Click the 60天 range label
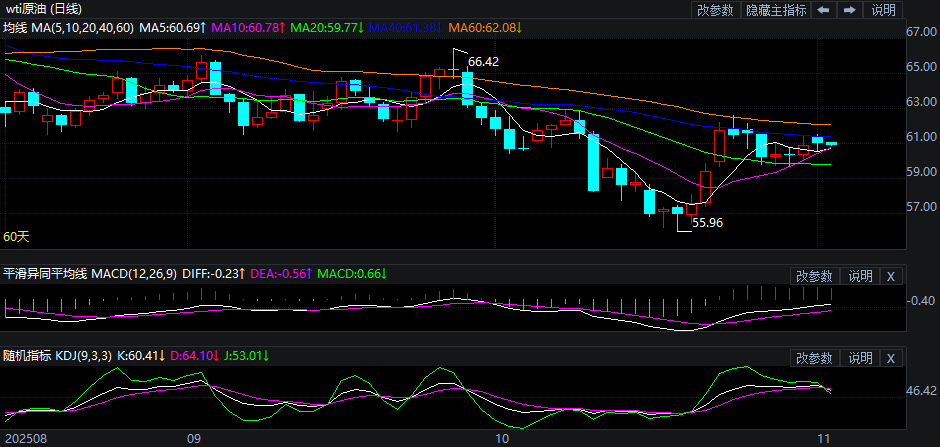This screenshot has height=447, width=940. point(16,237)
